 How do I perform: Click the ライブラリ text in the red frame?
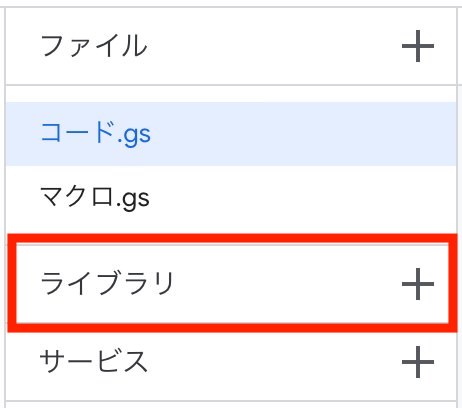pos(107,283)
